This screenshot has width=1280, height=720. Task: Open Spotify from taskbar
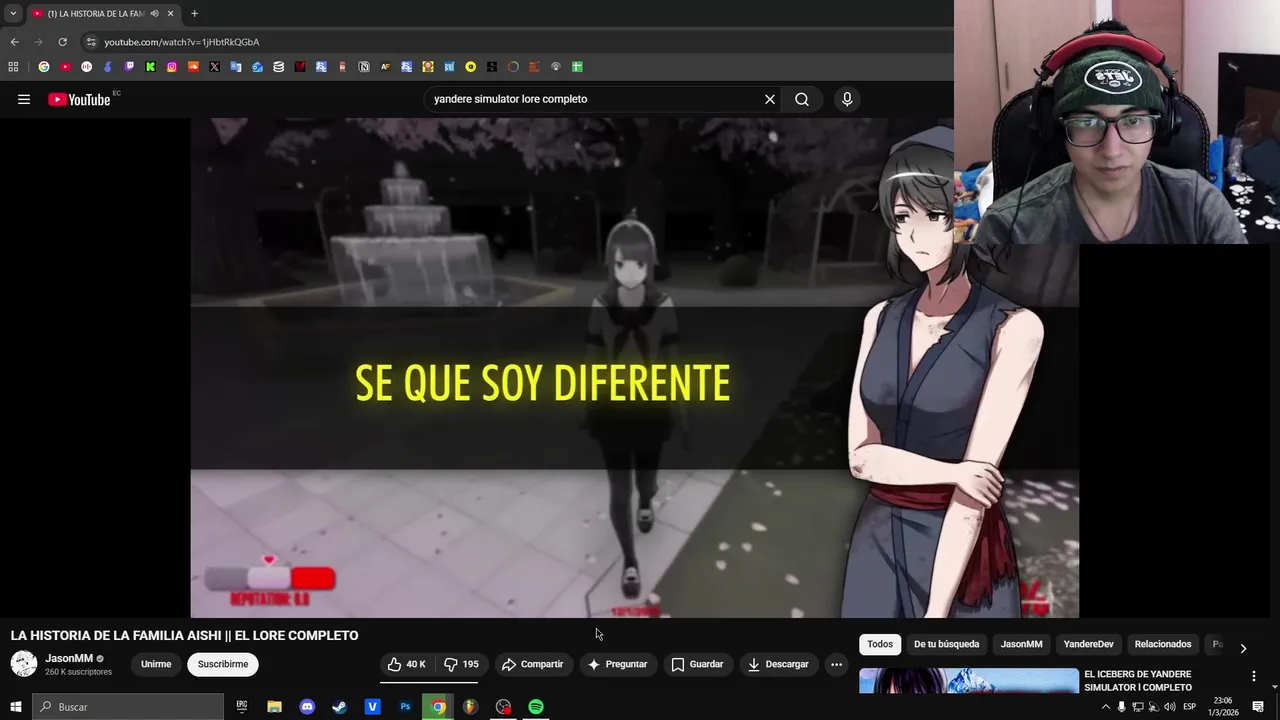(536, 707)
